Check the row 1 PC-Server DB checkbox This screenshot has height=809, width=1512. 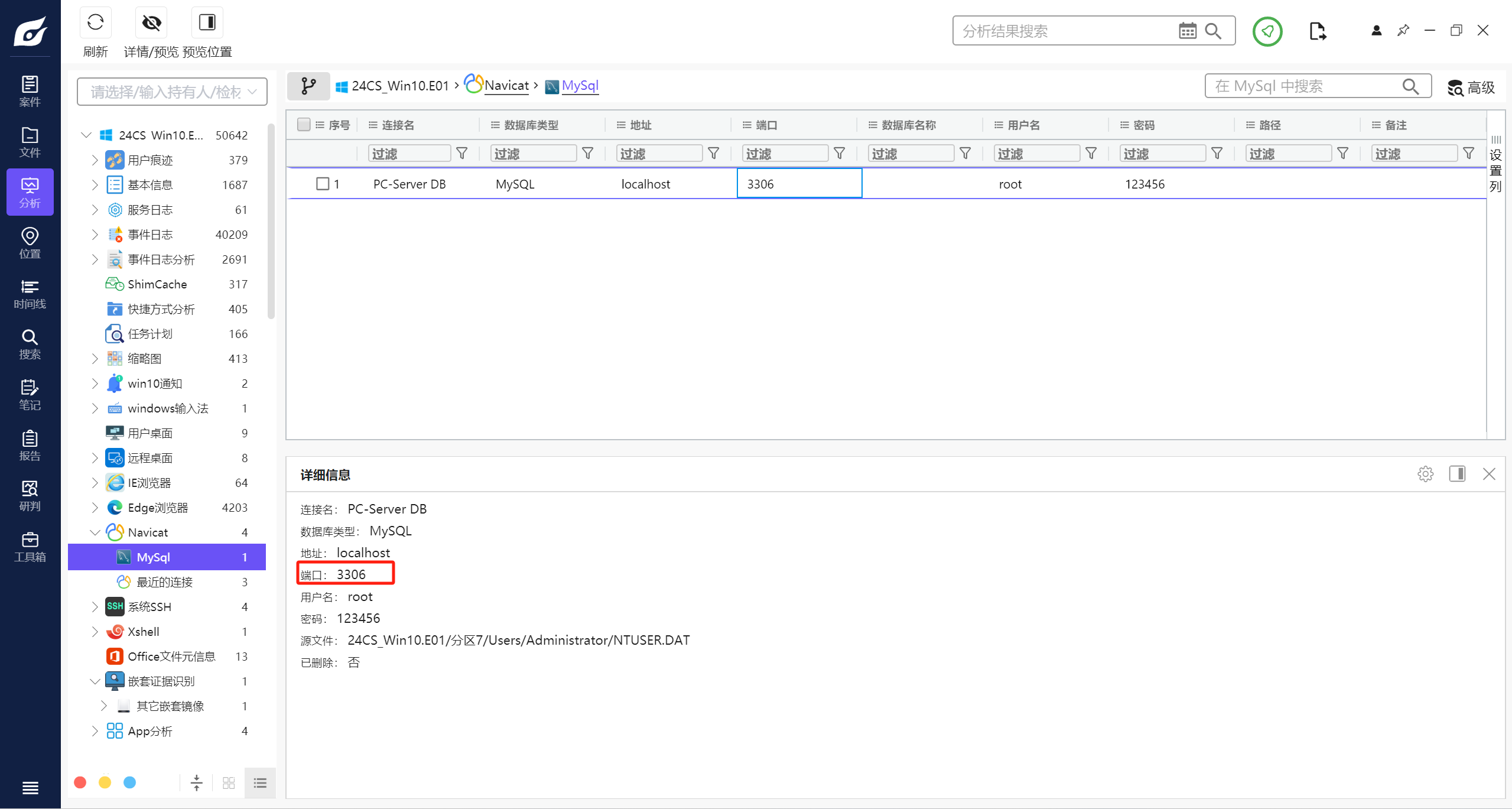coord(323,184)
